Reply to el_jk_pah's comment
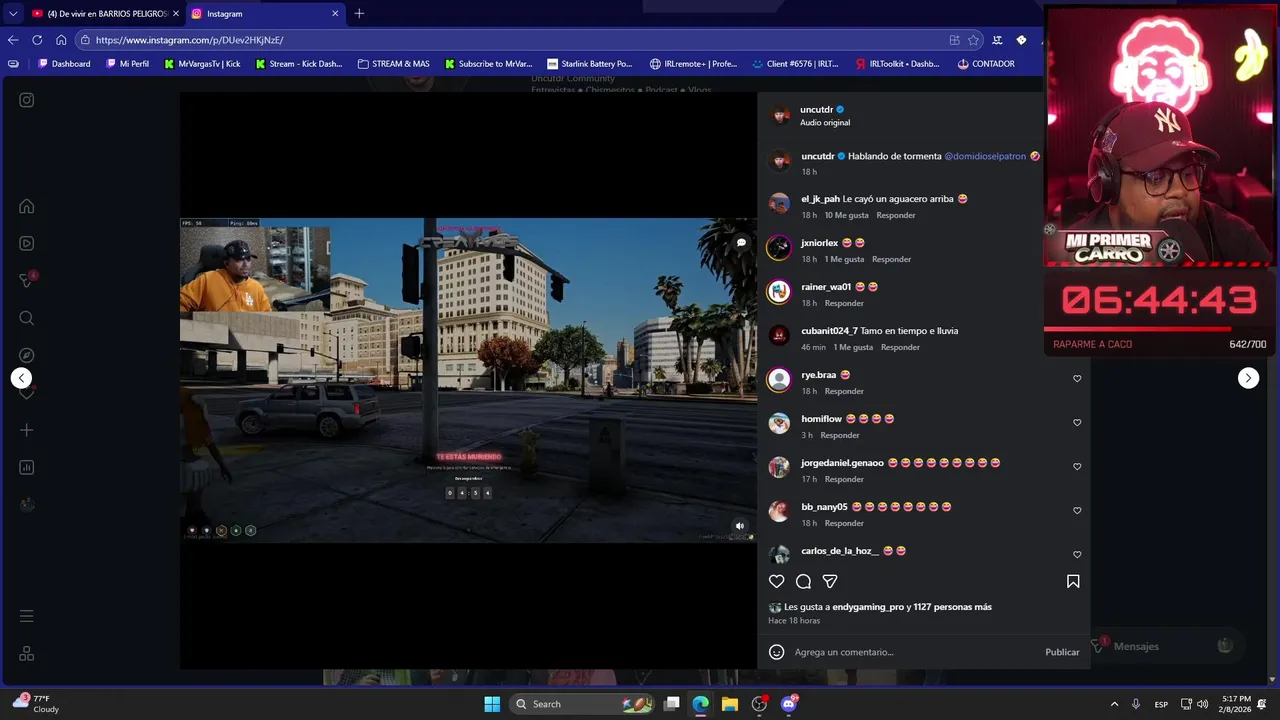Viewport: 1280px width, 720px height. 896,215
